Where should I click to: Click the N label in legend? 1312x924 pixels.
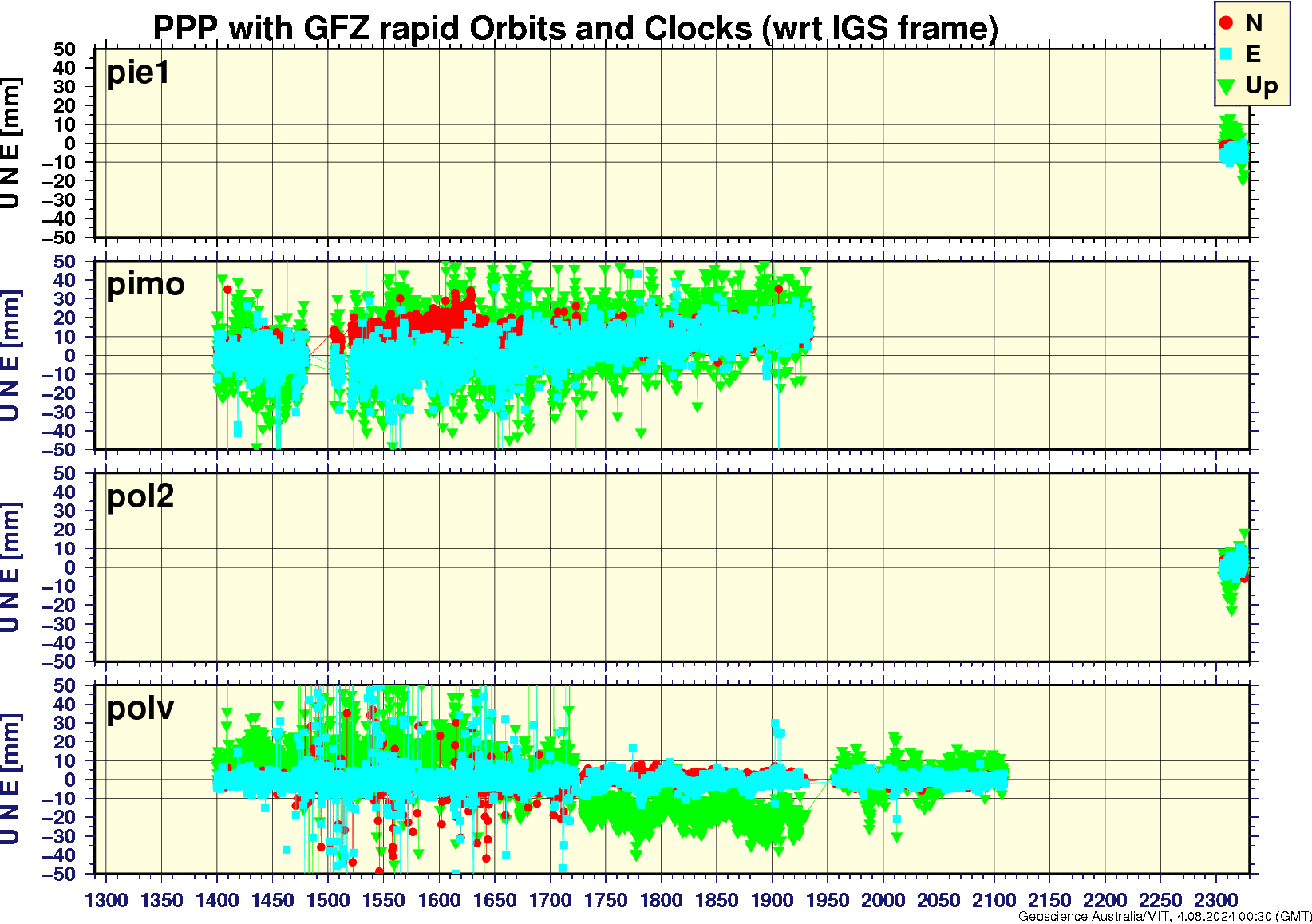coord(1254,23)
